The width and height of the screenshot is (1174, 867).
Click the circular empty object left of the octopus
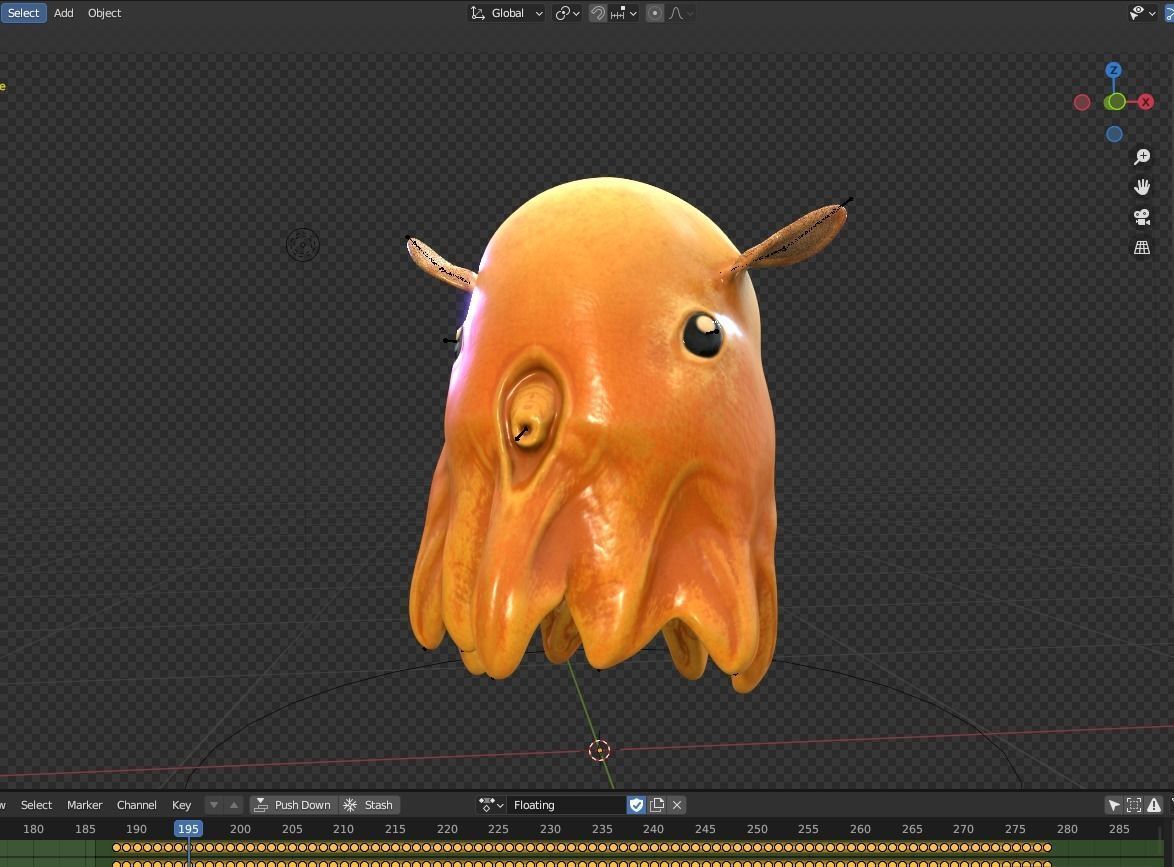(x=302, y=245)
